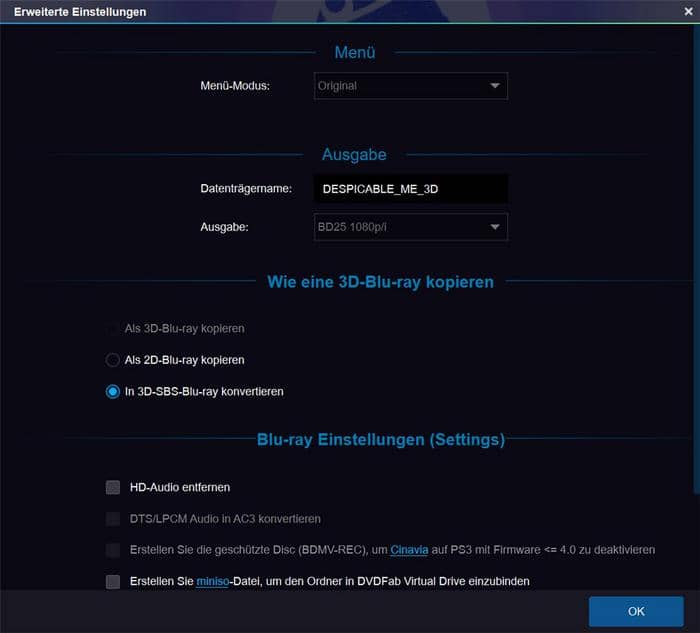
Task: Click the Ausgabe section heading
Action: tap(354, 154)
